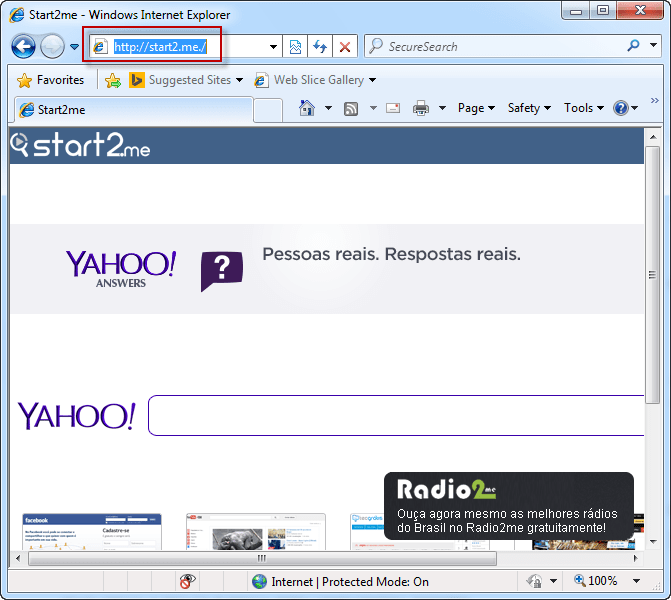Image resolution: width=671 pixels, height=600 pixels.
Task: Run search with the magnifier button
Action: tap(633, 45)
